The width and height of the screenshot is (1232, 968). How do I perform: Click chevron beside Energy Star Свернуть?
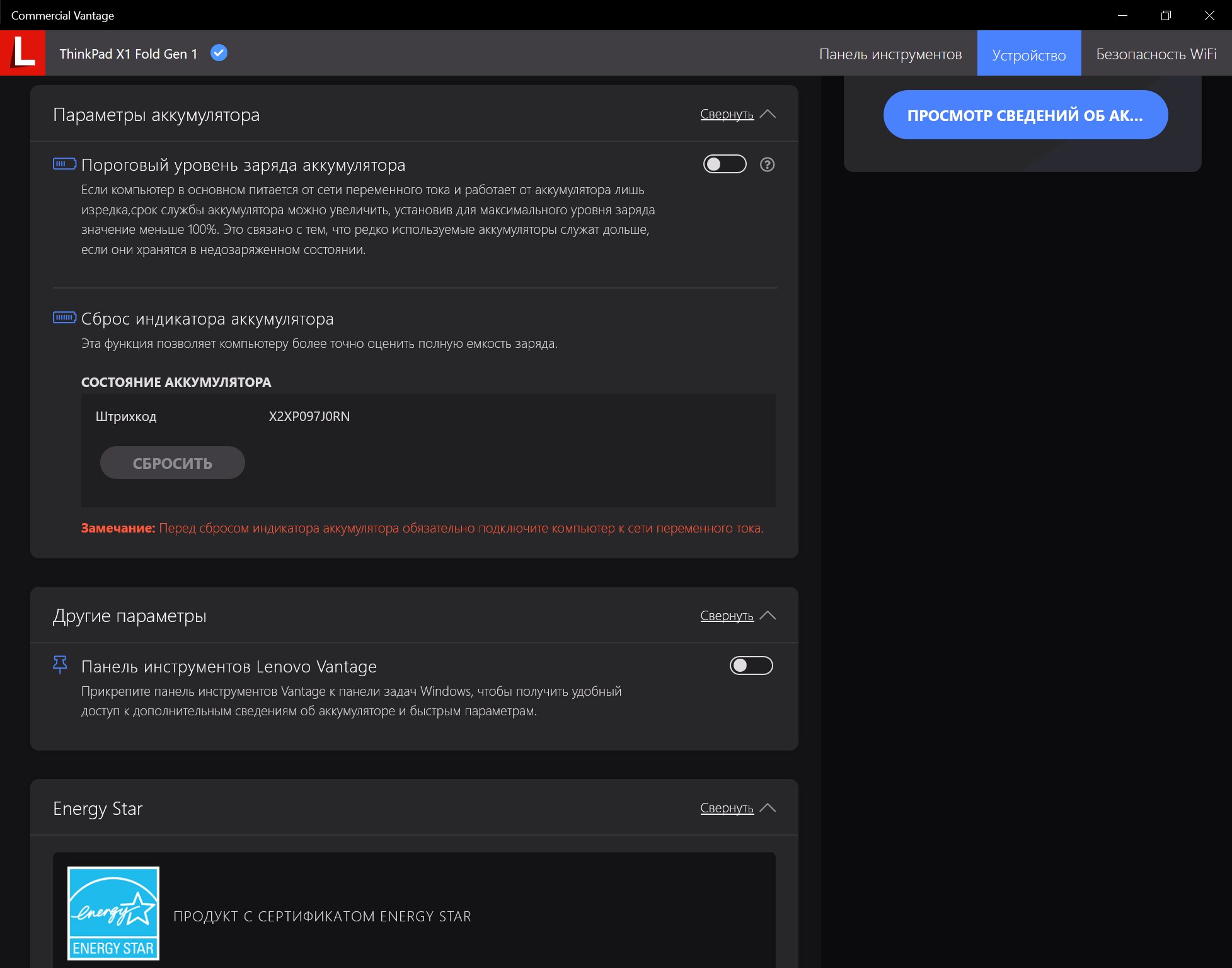pyautogui.click(x=768, y=808)
